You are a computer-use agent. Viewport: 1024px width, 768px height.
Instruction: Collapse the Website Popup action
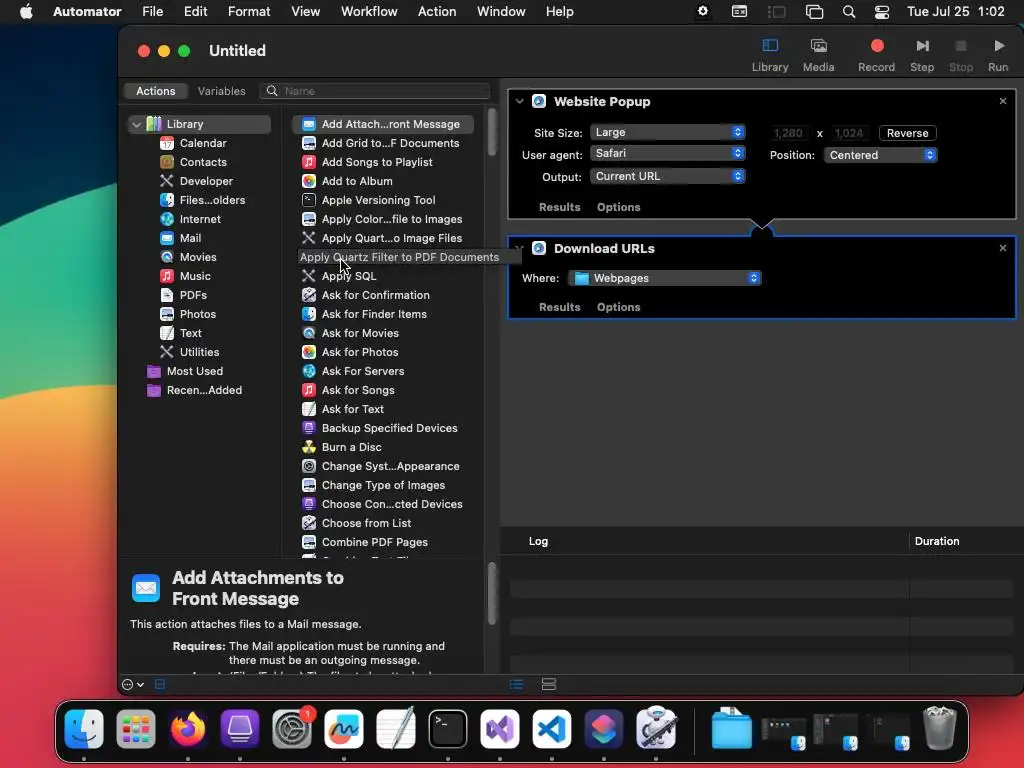519,101
